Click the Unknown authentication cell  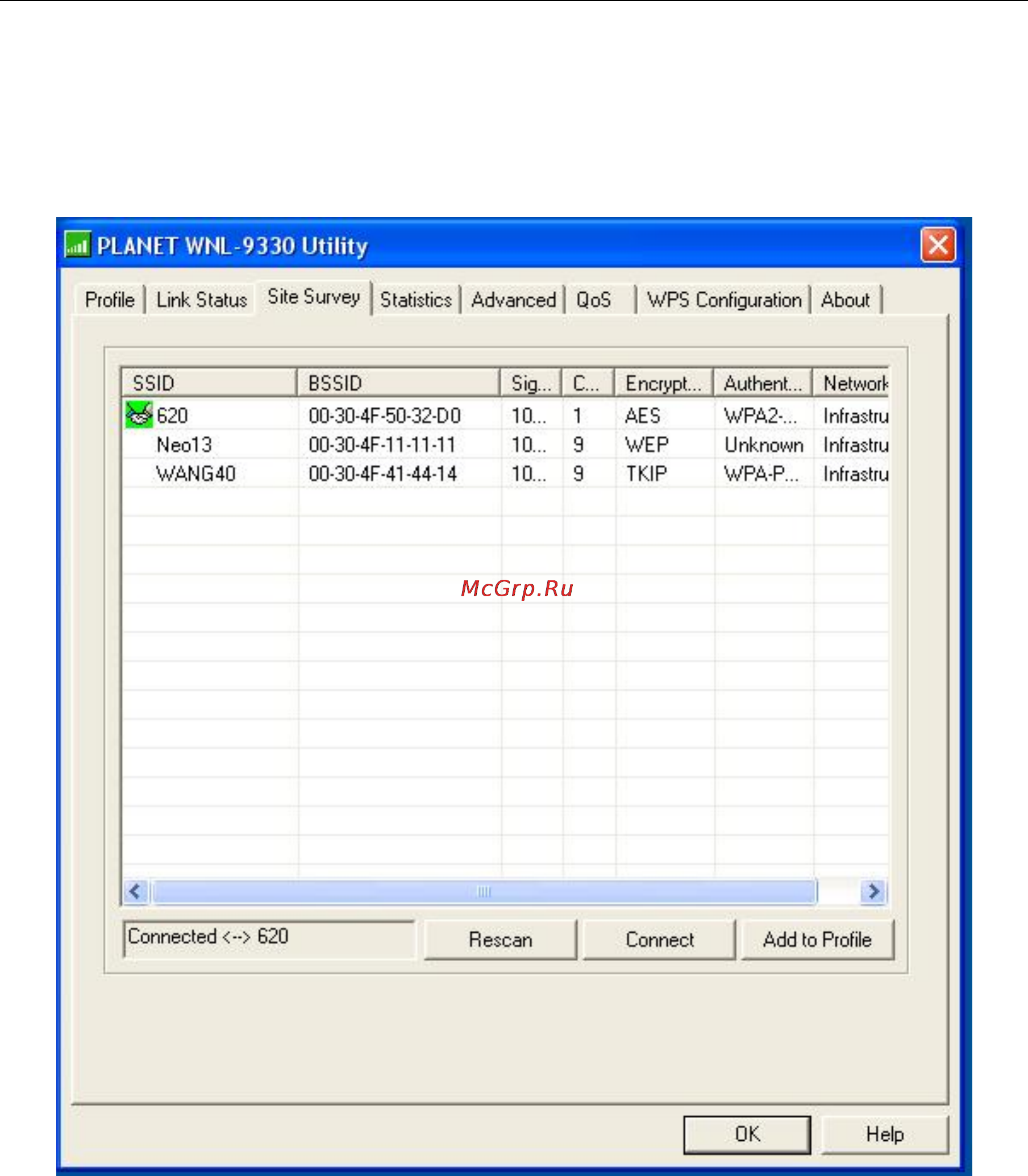click(x=764, y=444)
